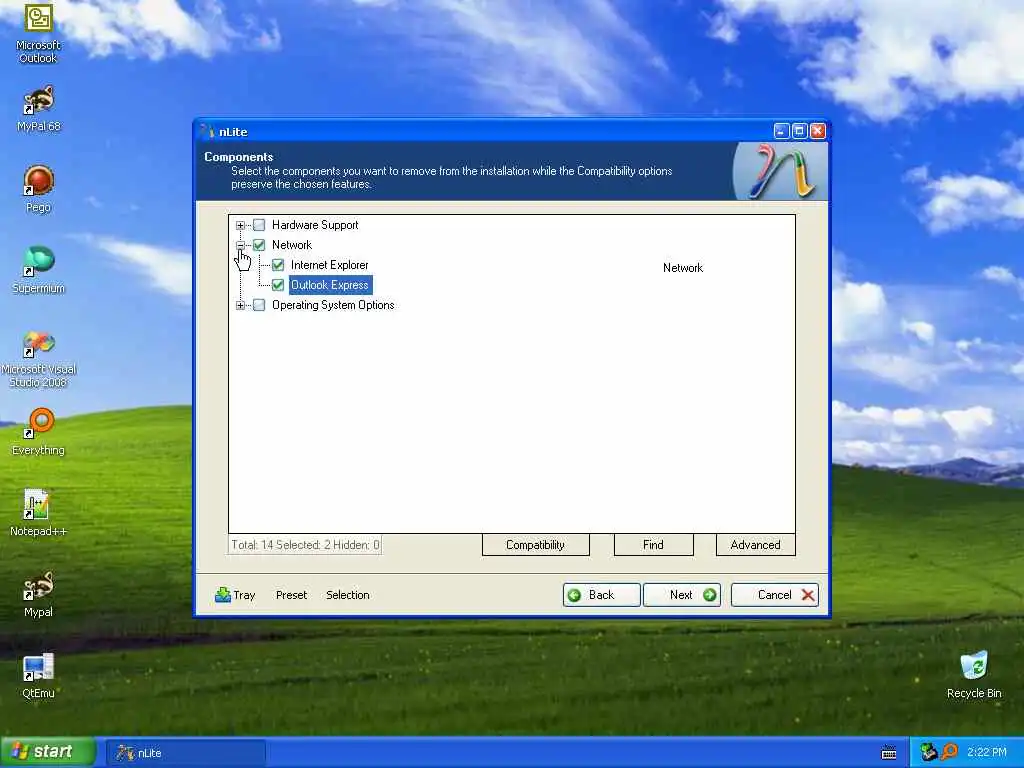
Task: Select the Operating System Options label
Action: pyautogui.click(x=333, y=305)
